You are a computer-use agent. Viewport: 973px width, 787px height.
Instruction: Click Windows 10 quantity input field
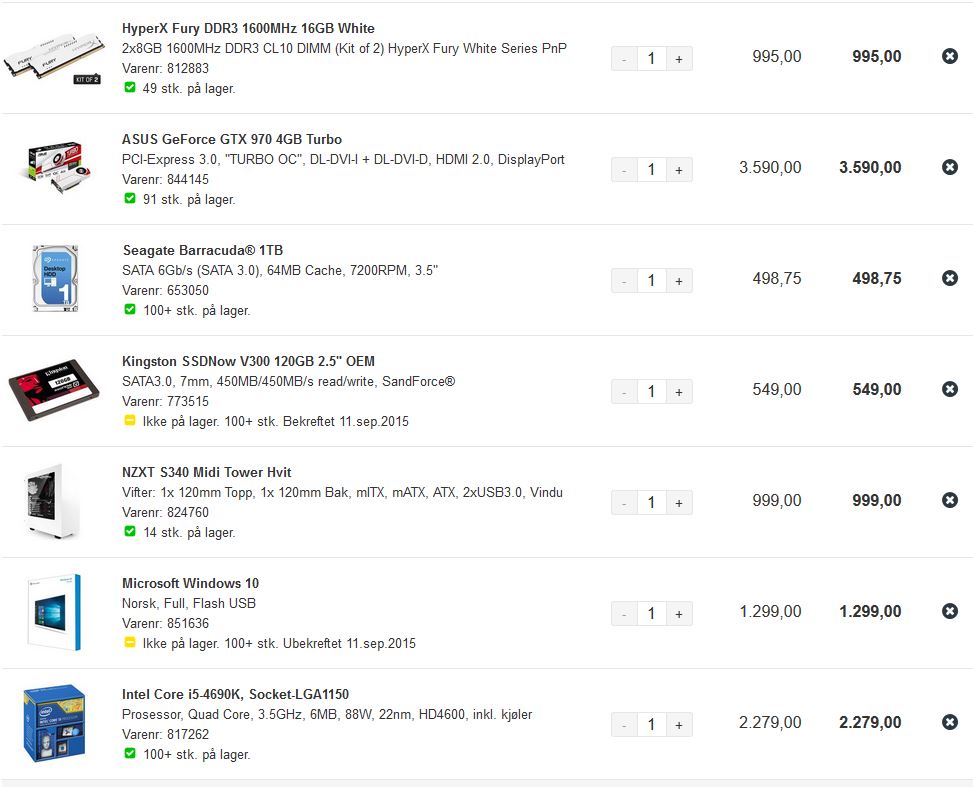click(652, 614)
